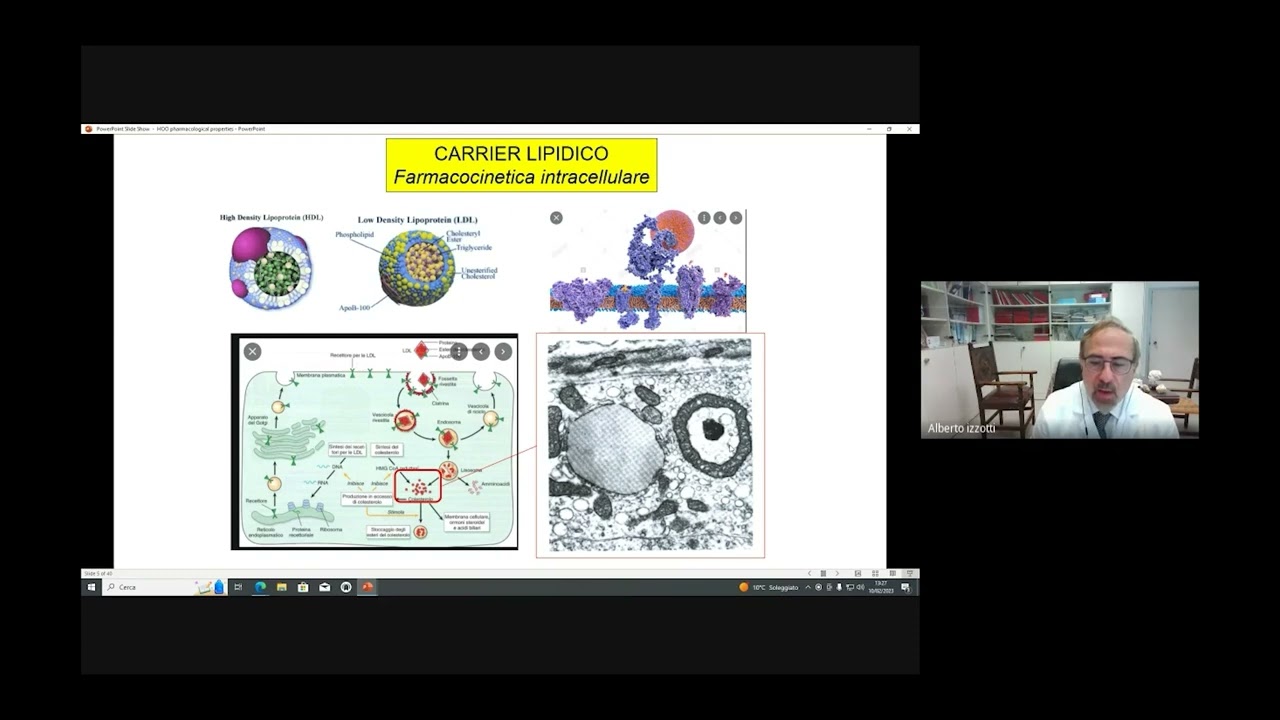Open Task View on the taskbar
Image resolution: width=1280 pixels, height=720 pixels.
point(238,587)
